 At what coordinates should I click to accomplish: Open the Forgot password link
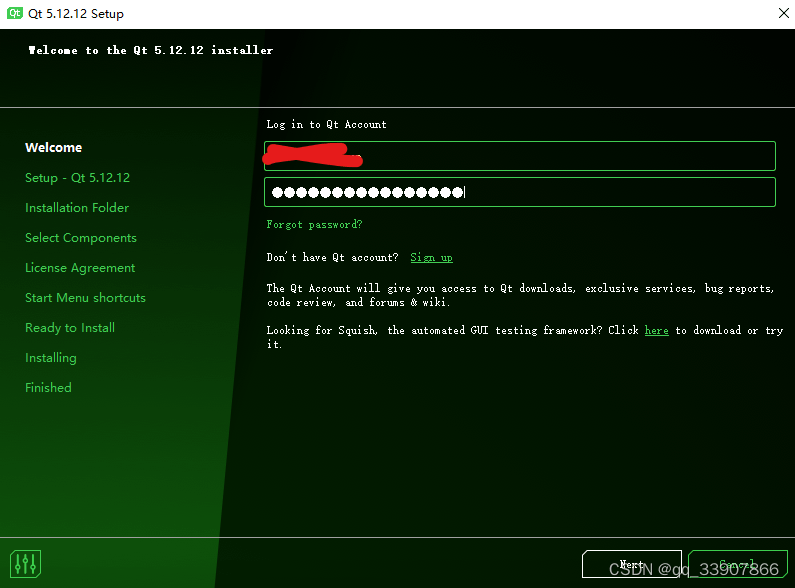coord(314,225)
